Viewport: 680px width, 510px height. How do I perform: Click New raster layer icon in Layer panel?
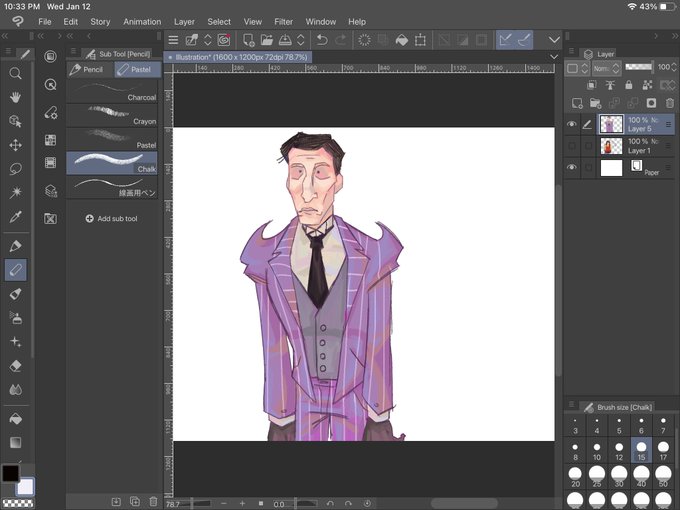click(x=577, y=103)
